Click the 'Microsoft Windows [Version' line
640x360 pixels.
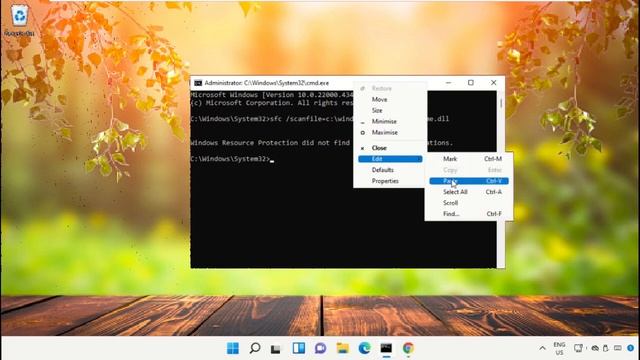coord(272,95)
